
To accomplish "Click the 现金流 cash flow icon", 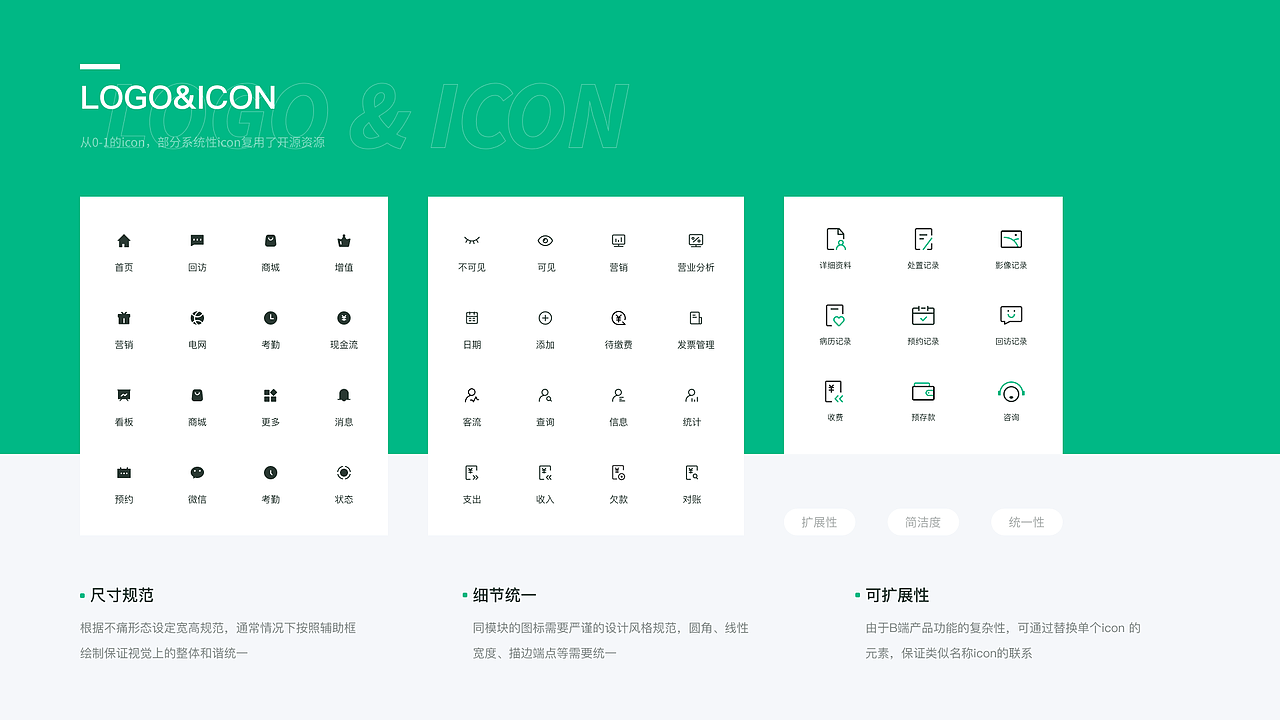I will click(x=344, y=317).
